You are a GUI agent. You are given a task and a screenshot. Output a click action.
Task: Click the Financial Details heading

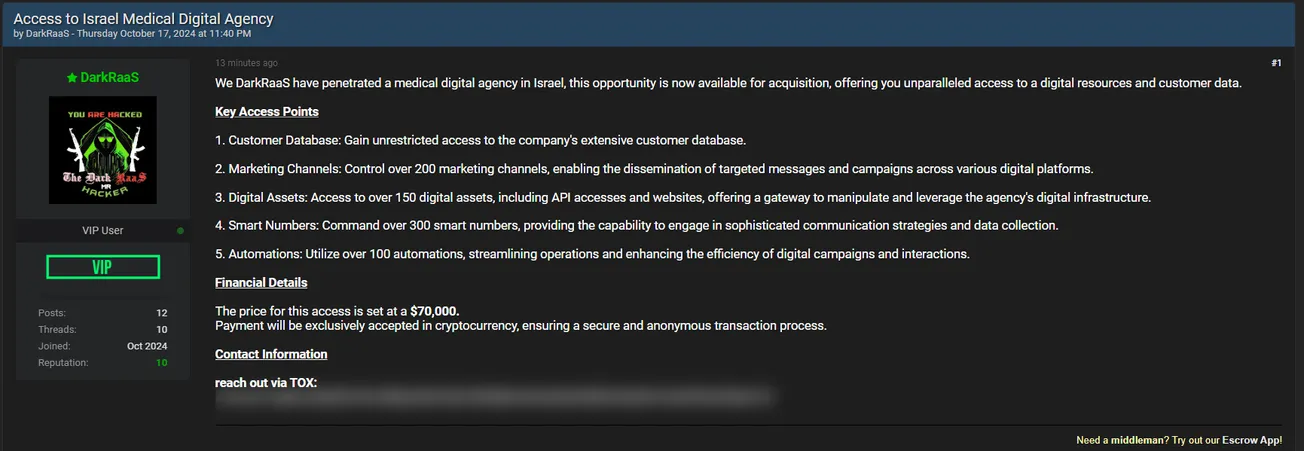click(261, 283)
